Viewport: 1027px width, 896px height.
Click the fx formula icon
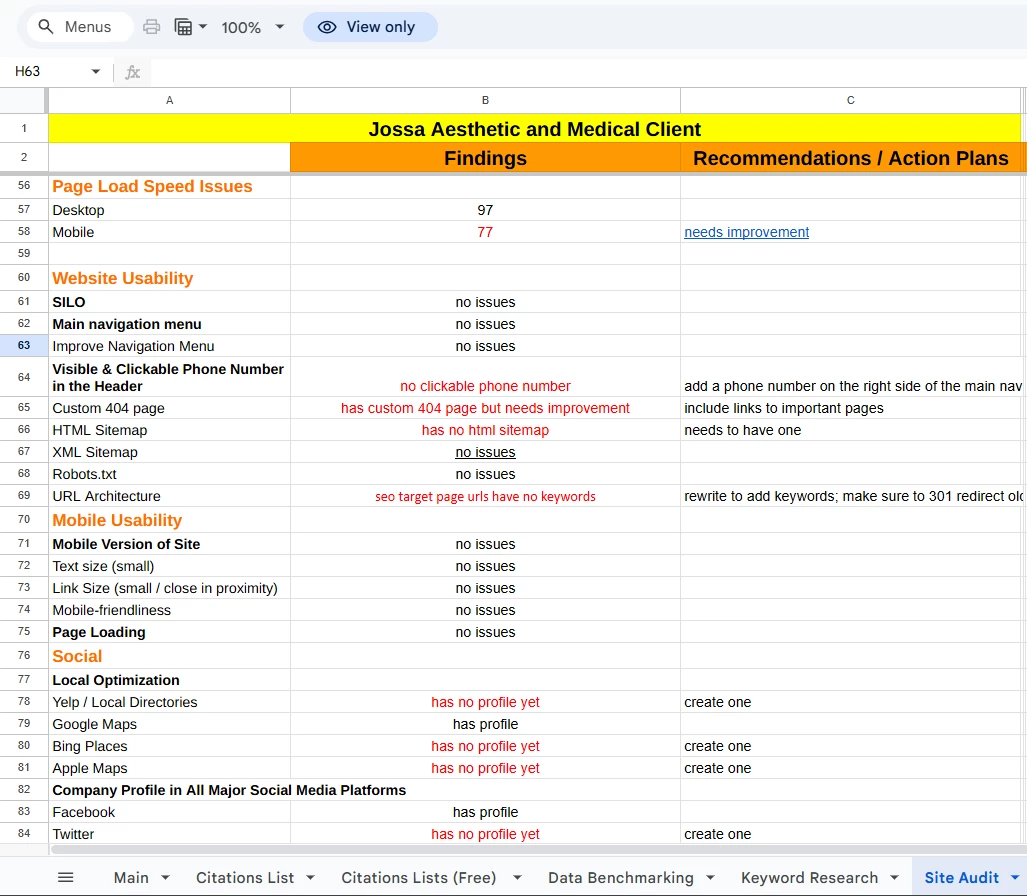click(133, 72)
